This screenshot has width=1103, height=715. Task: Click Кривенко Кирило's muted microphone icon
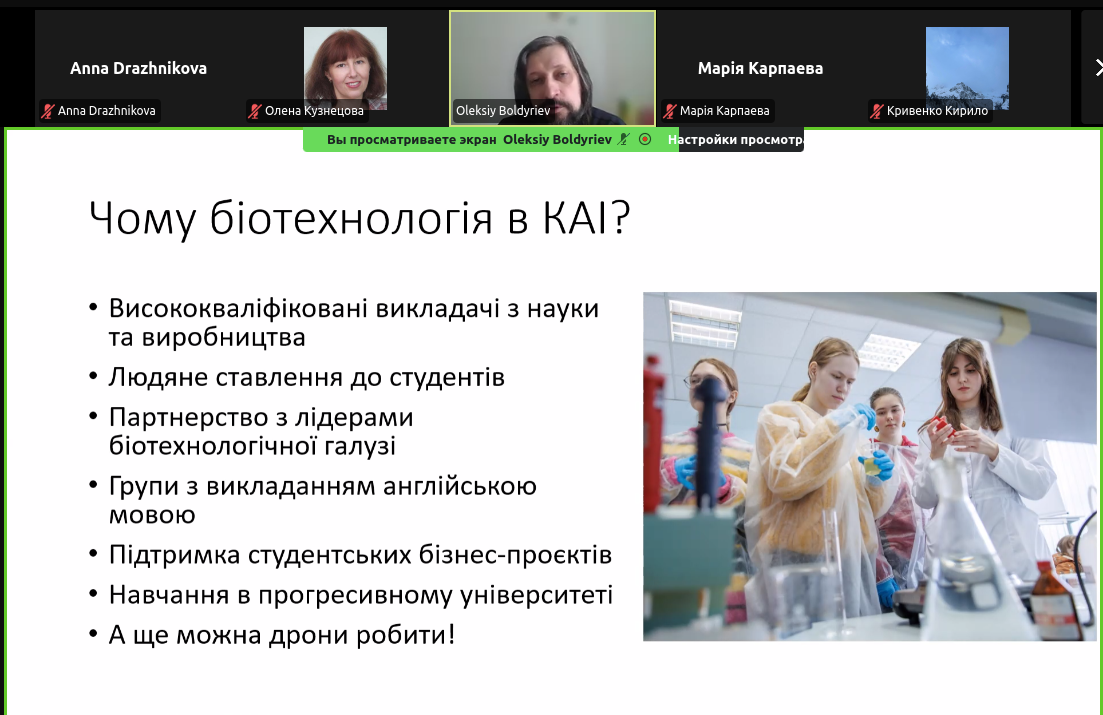(876, 111)
